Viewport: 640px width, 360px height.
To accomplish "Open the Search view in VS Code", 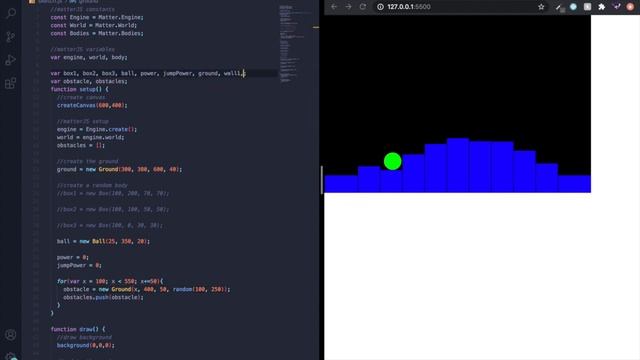I will [x=11, y=13].
